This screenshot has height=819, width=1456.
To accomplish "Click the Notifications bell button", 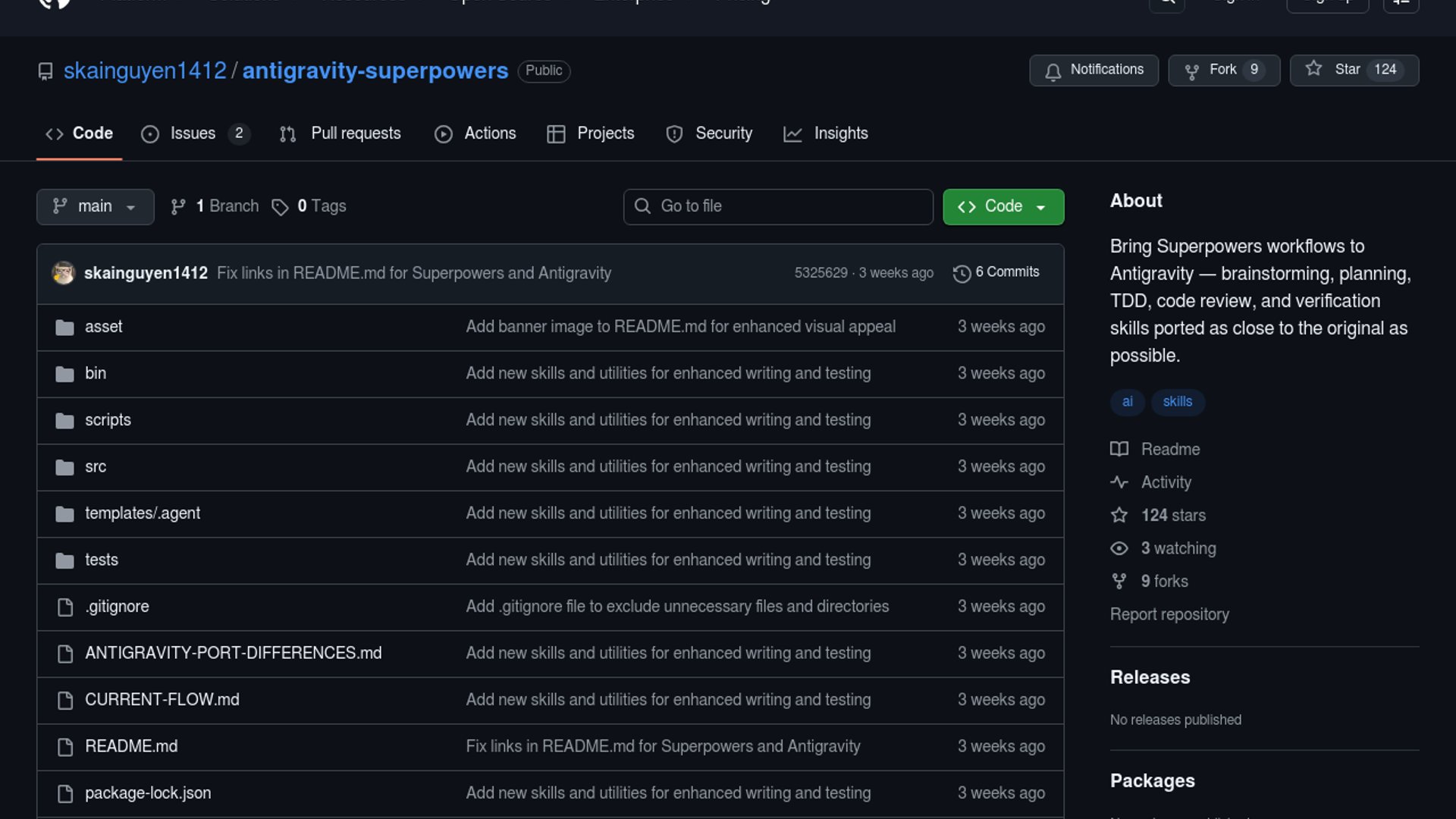I will tap(1093, 70).
